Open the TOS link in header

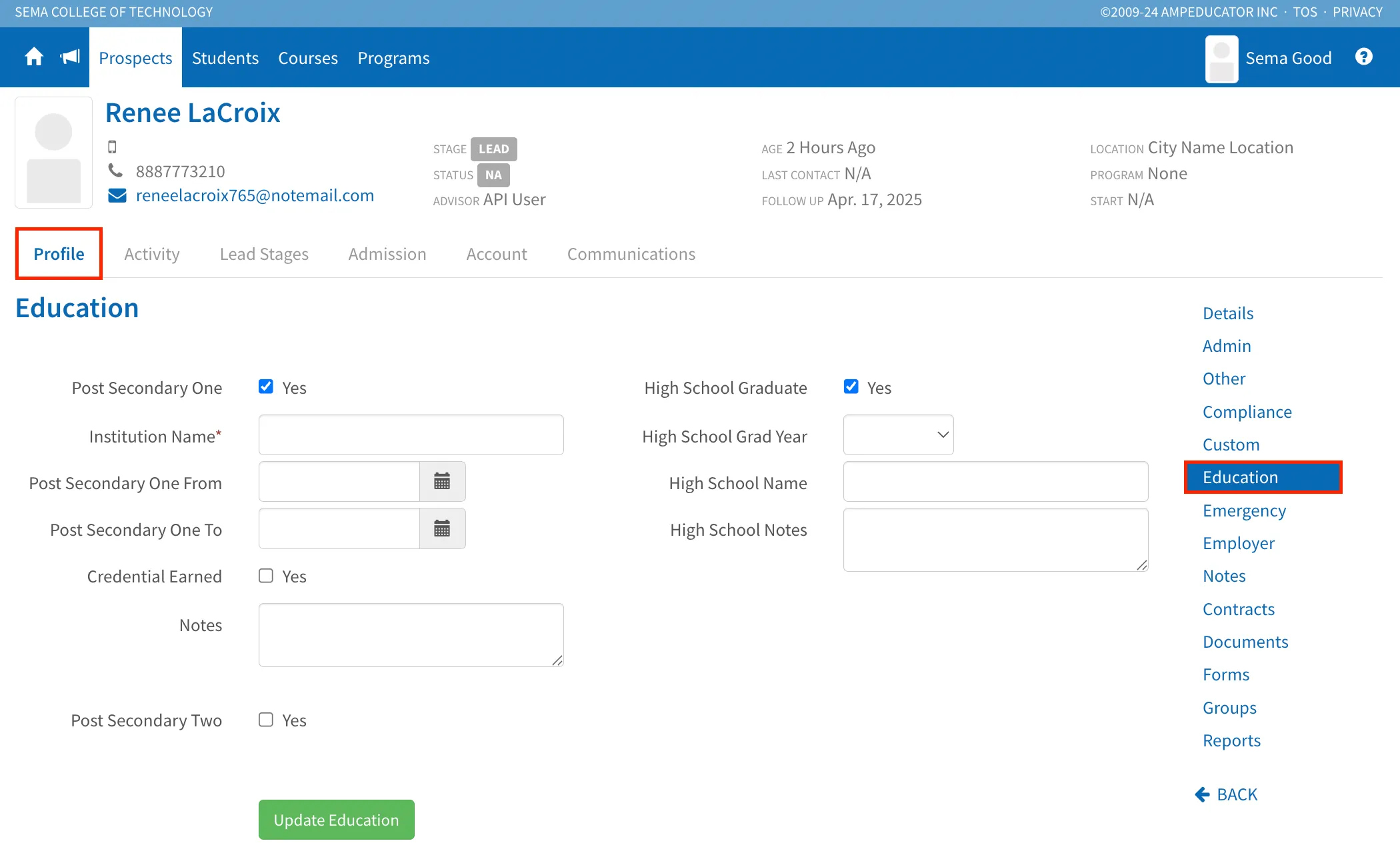click(1305, 12)
